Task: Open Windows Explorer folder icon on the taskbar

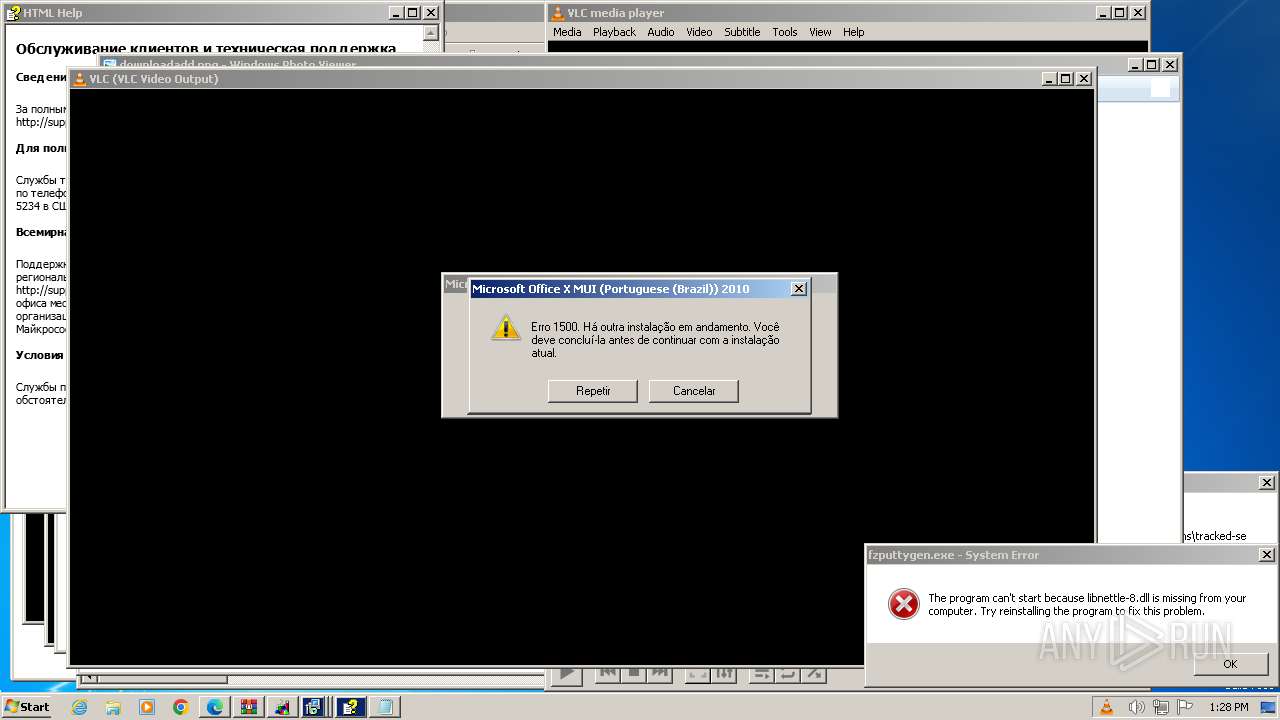Action: [x=113, y=707]
